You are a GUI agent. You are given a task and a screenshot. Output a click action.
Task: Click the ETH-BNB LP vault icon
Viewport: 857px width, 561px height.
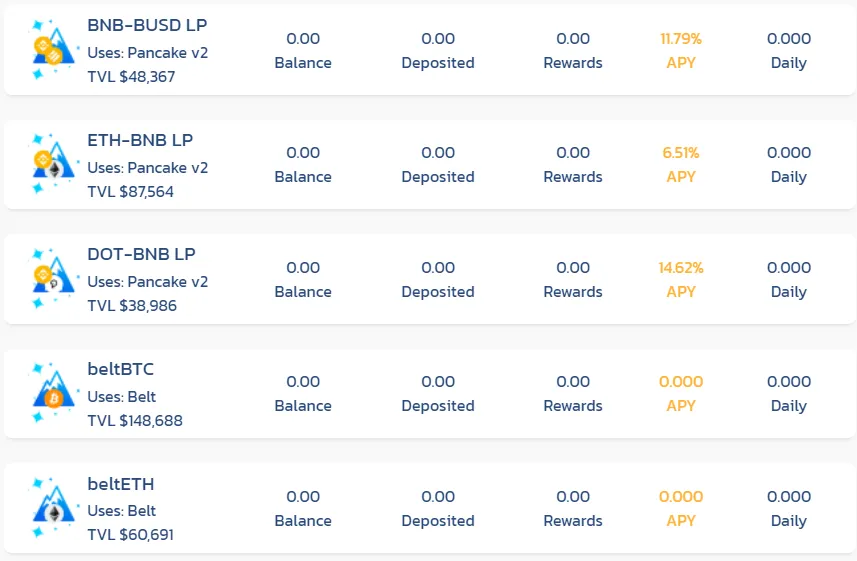54,164
